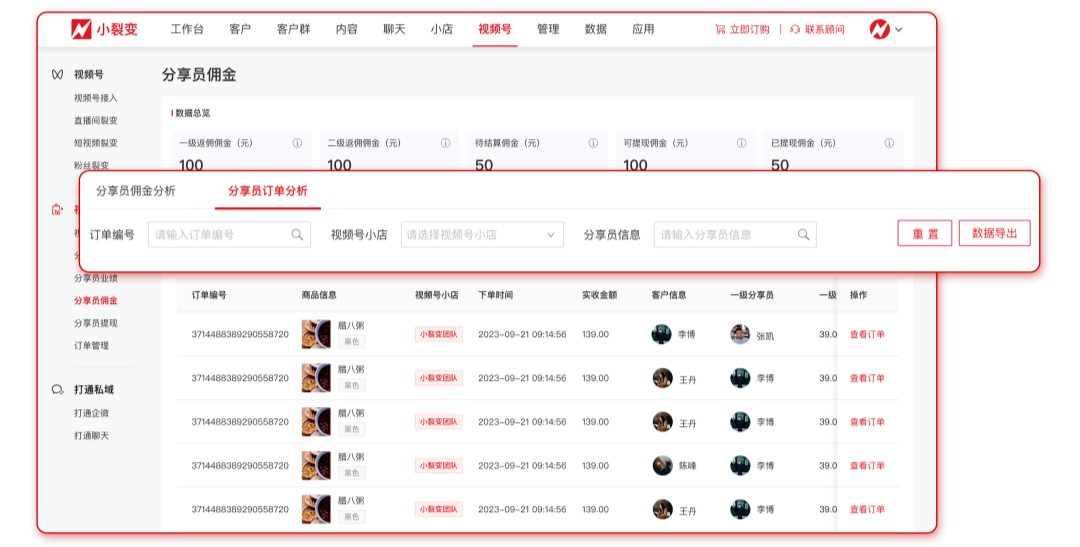Click info icon beside 一级返佣佣金
1080x547 pixels.
click(x=297, y=143)
